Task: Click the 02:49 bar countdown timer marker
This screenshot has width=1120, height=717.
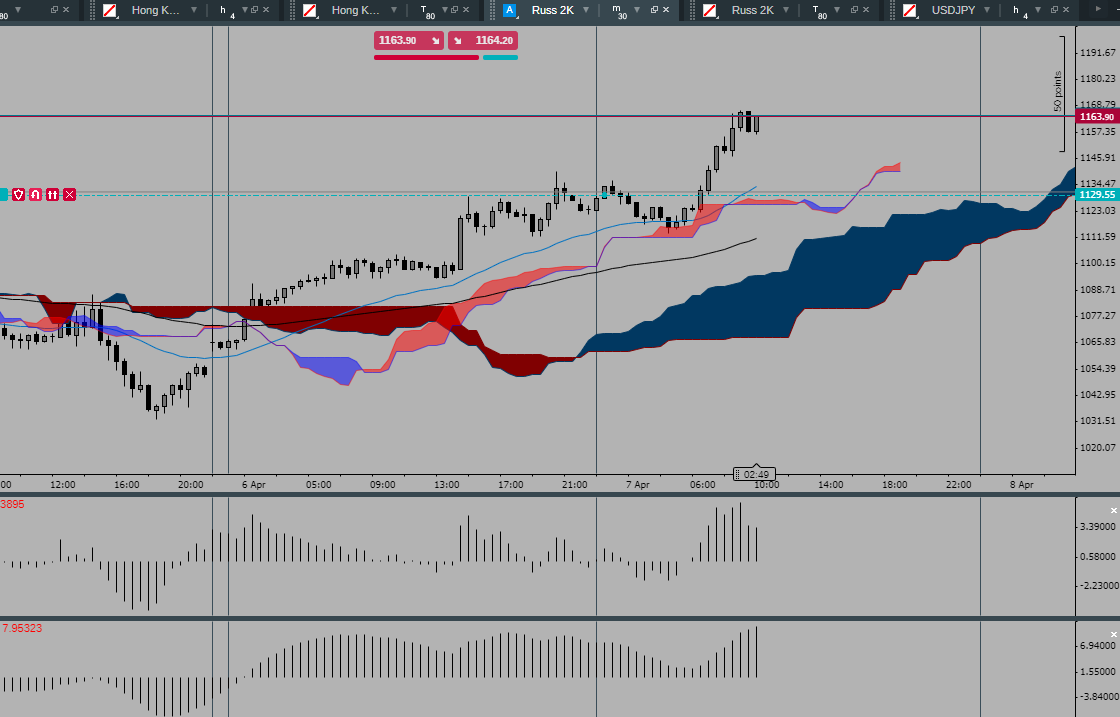Action: point(754,474)
